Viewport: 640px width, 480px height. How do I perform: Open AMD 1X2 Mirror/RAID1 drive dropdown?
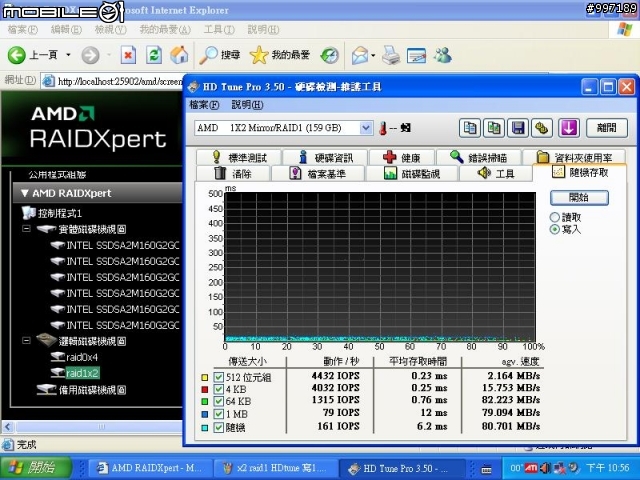(x=366, y=128)
